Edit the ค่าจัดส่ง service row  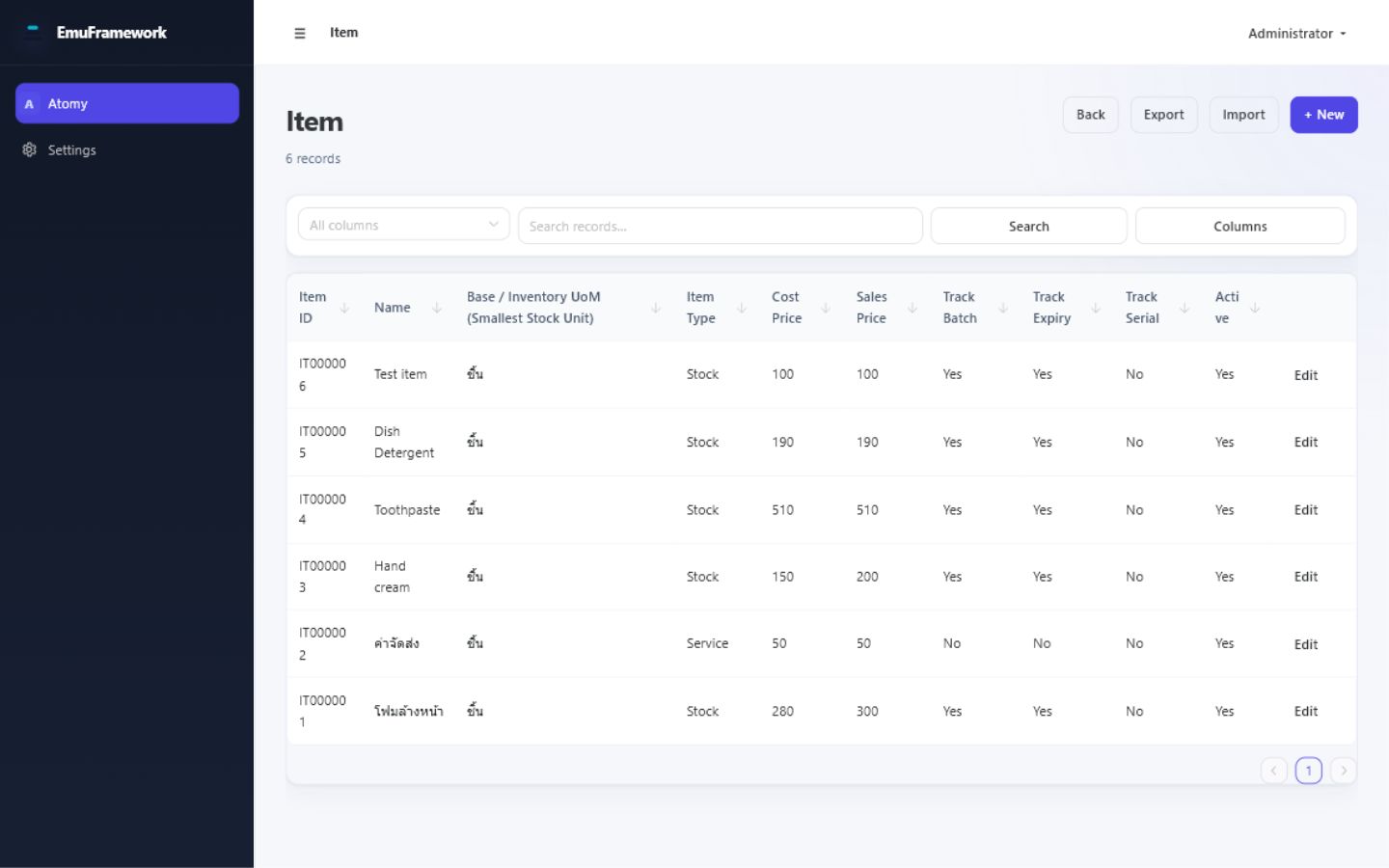click(x=1306, y=644)
